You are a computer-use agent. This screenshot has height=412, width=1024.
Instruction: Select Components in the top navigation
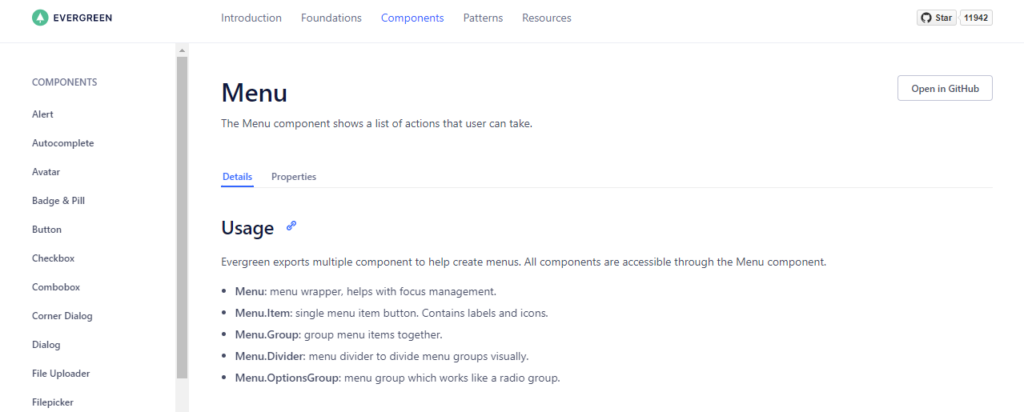(x=412, y=18)
